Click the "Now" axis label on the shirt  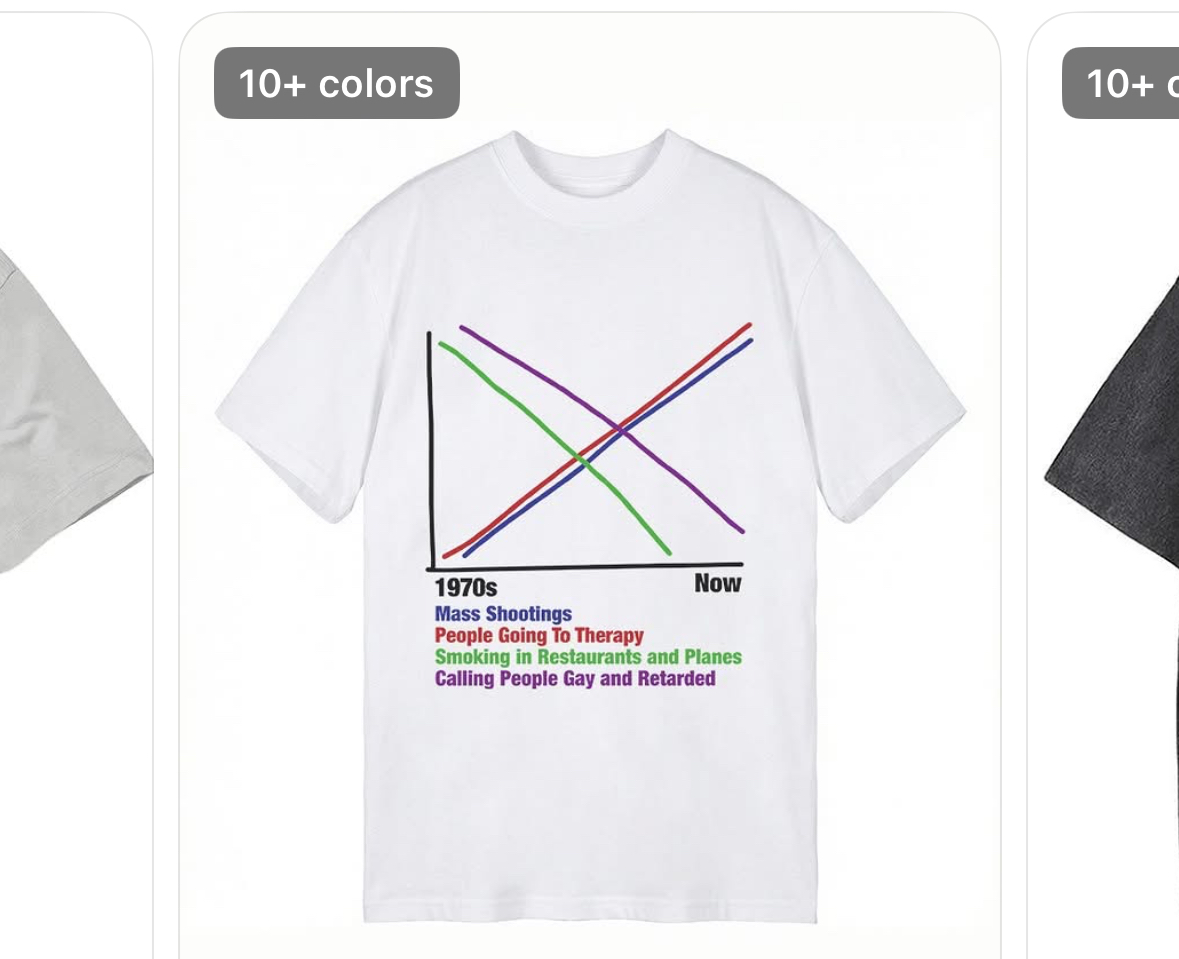point(717,583)
